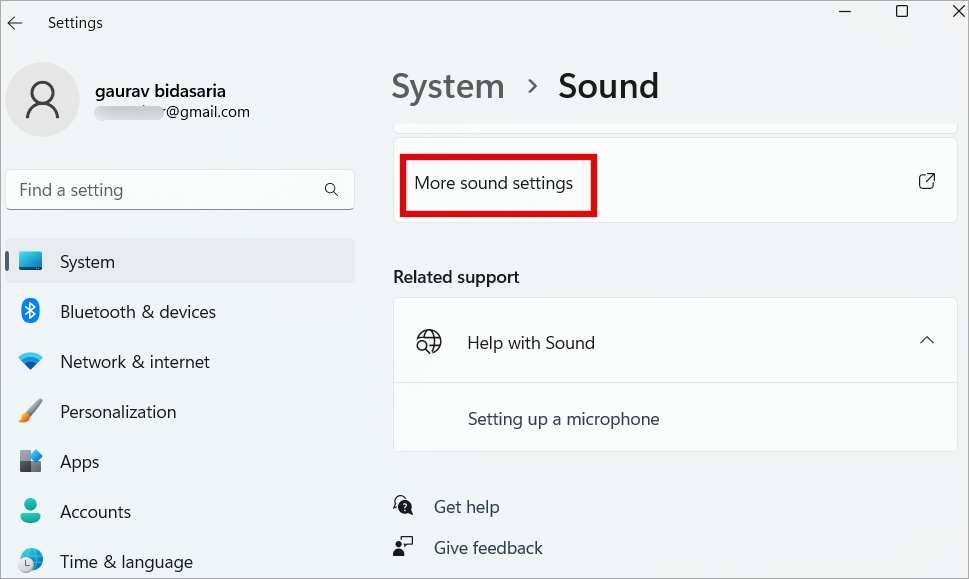The width and height of the screenshot is (969, 579).
Task: Click the Give feedback link
Action: pos(488,548)
